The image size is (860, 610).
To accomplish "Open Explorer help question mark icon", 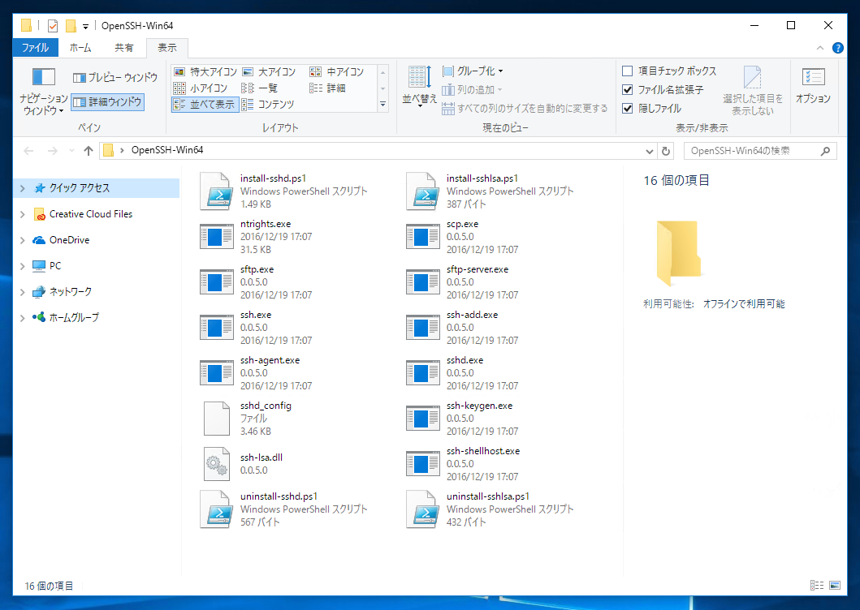I will pos(838,48).
